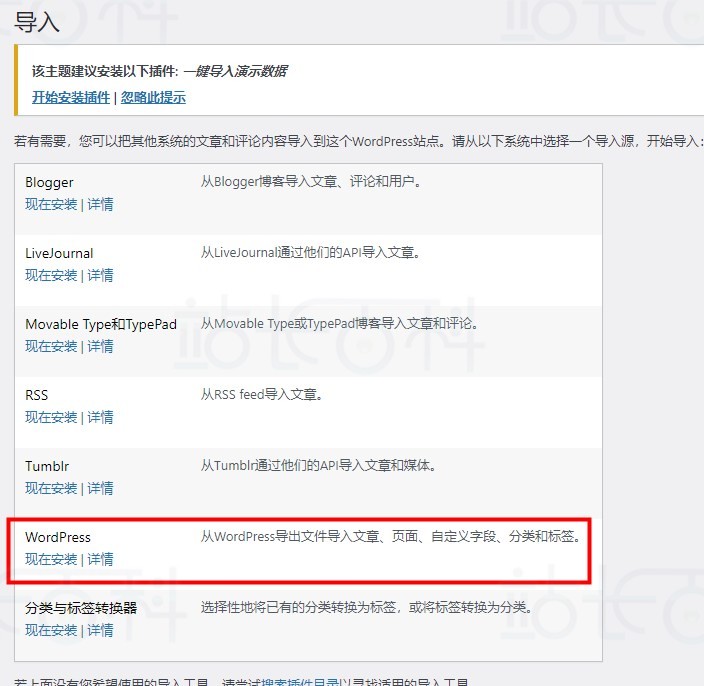Click the Blogger importer name

point(49,182)
